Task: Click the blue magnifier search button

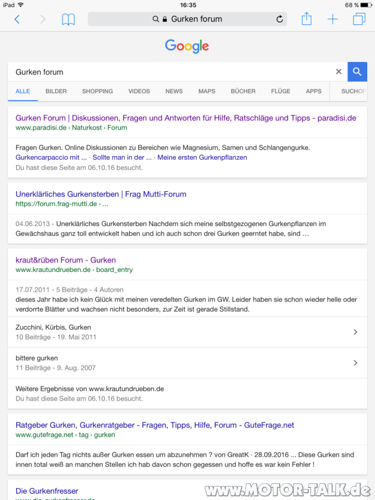Action: tap(357, 72)
